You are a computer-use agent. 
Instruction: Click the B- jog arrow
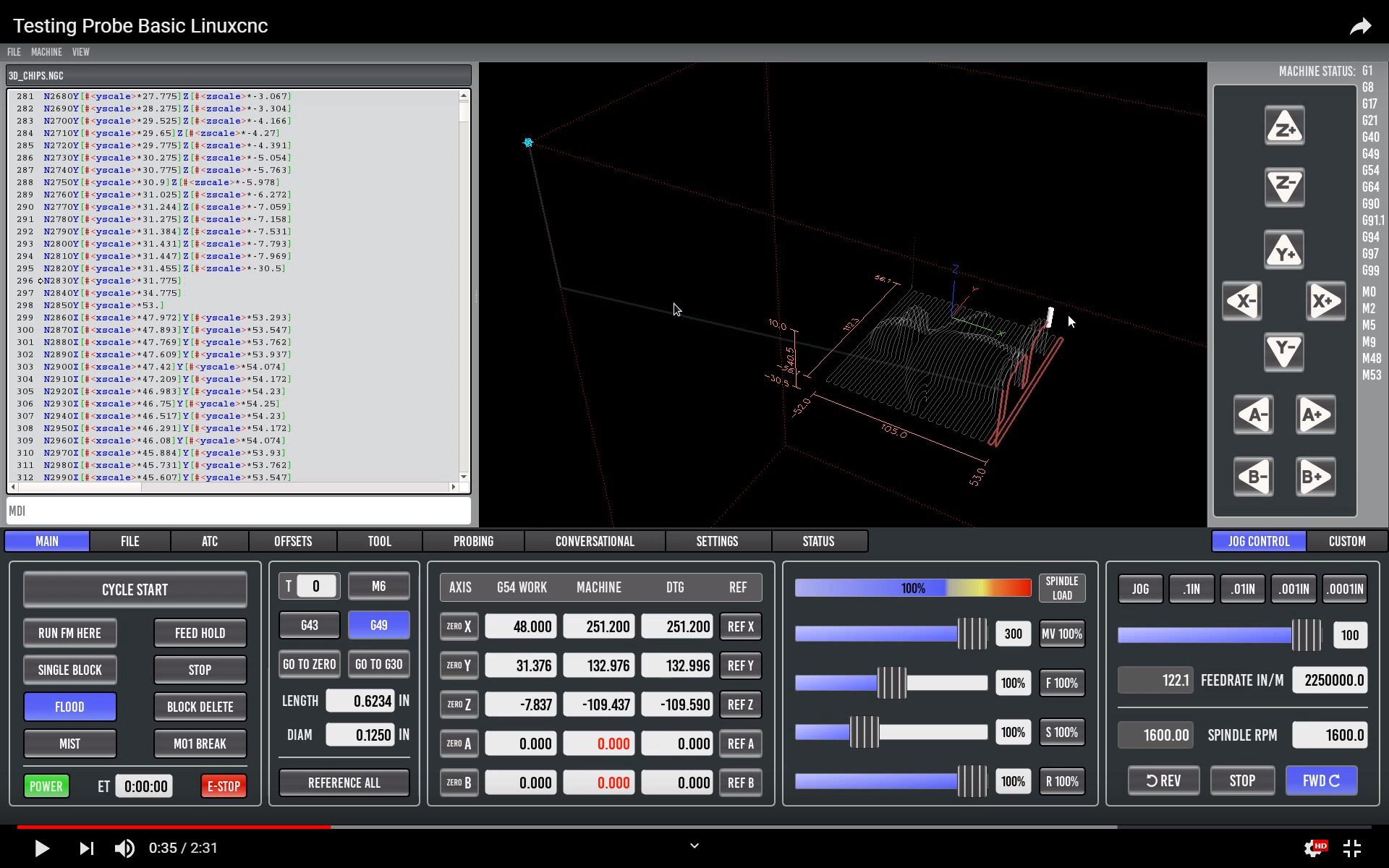[x=1253, y=477]
